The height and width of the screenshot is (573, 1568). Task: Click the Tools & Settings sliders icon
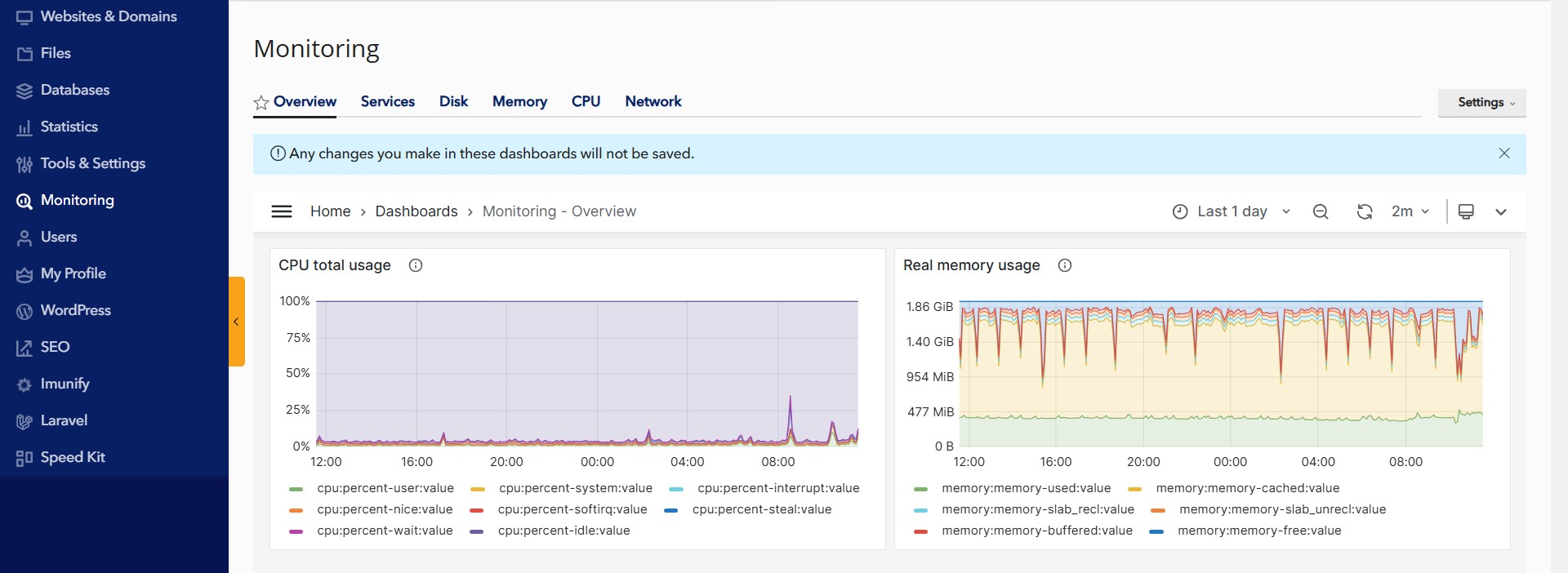[24, 164]
